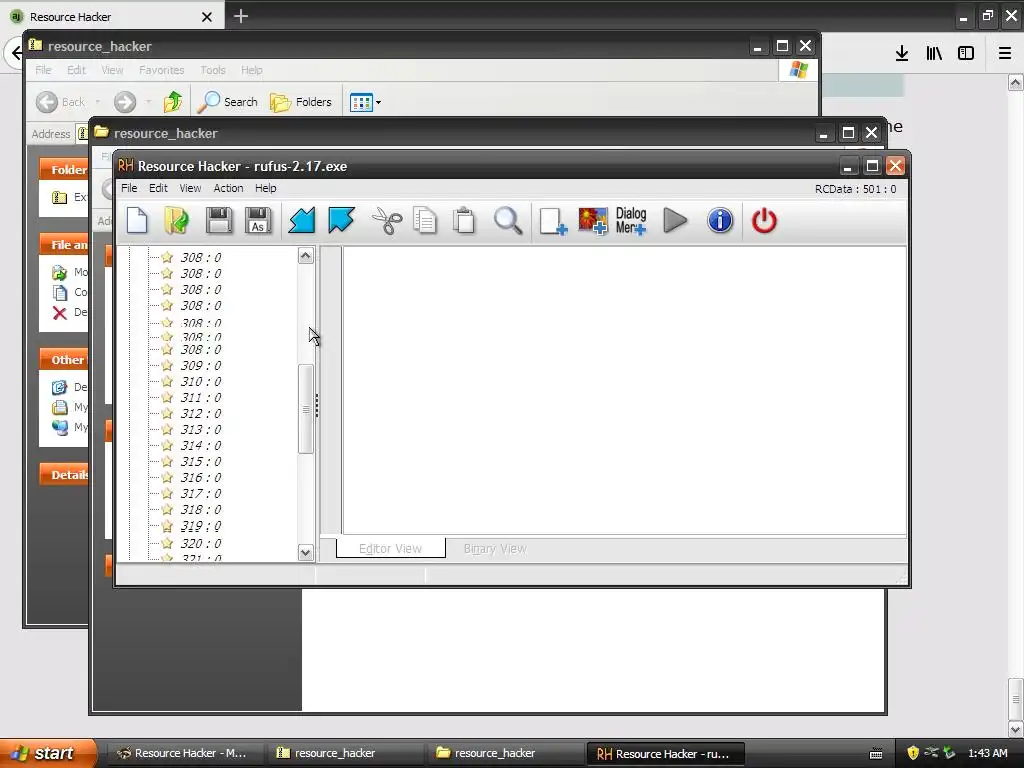The width and height of the screenshot is (1024, 768).
Task: Click the splitter grip between panes
Action: pyautogui.click(x=317, y=406)
